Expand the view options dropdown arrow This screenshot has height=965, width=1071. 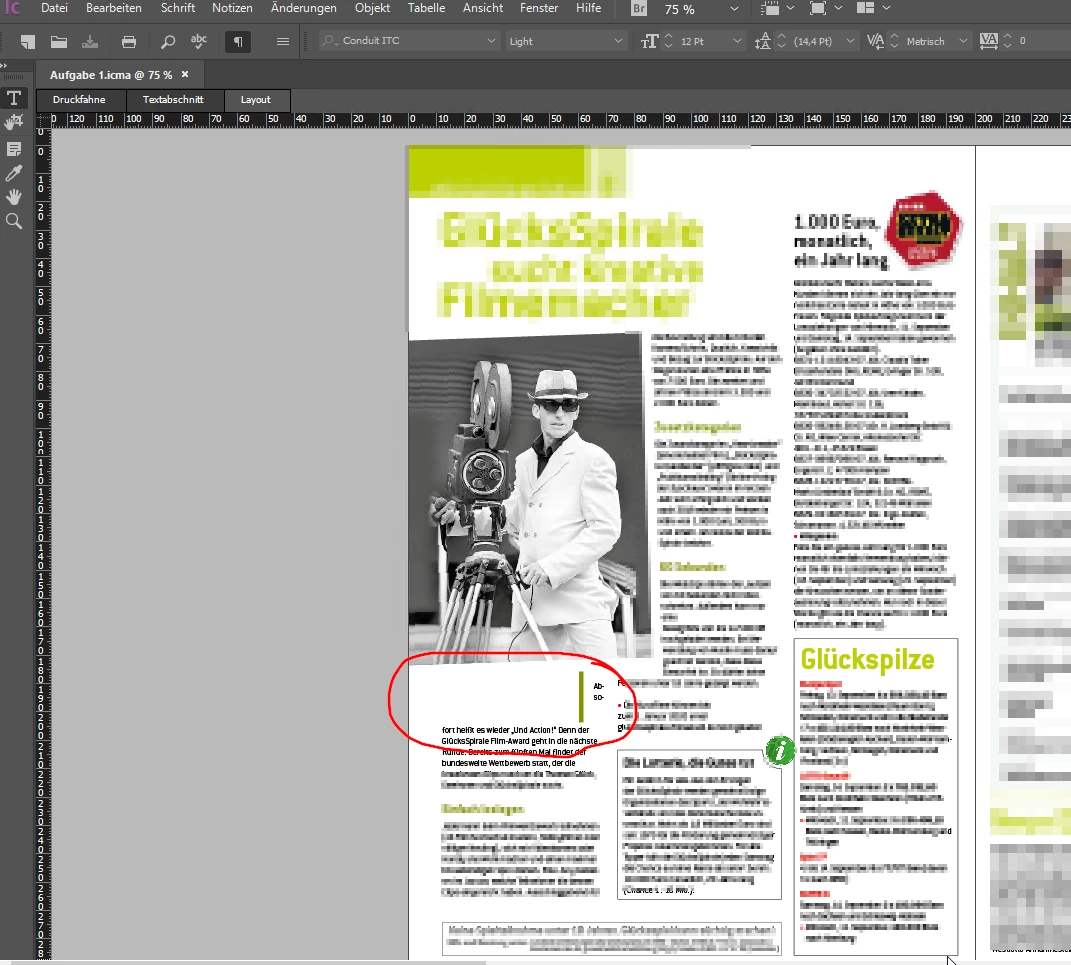(790, 8)
